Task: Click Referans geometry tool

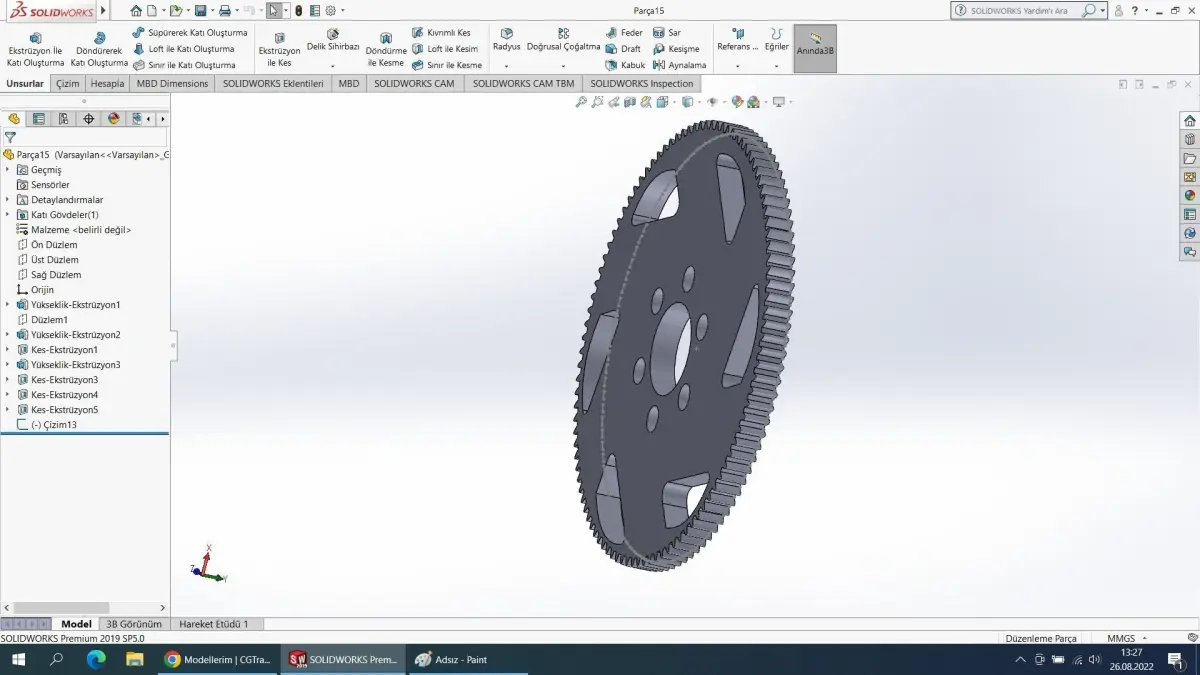Action: (738, 41)
